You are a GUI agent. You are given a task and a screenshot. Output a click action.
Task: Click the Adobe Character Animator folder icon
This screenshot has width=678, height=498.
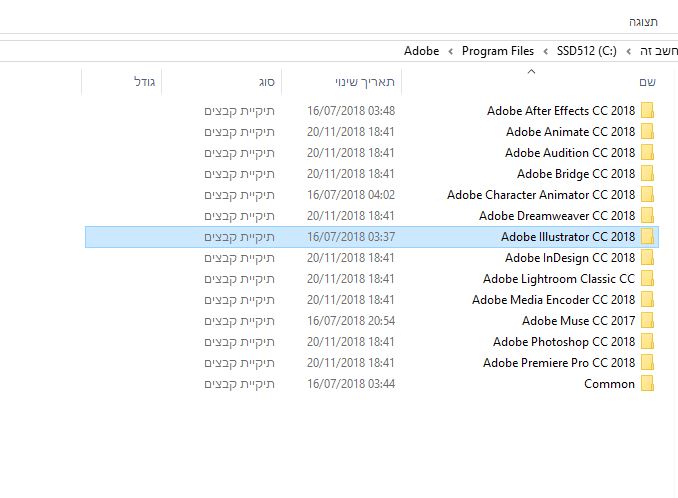[x=647, y=195]
